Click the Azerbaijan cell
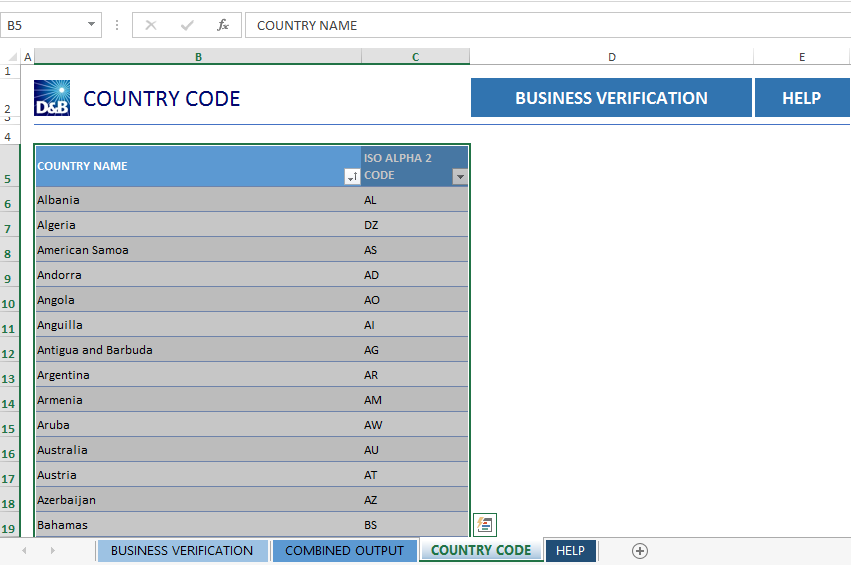851x565 pixels. coord(198,499)
